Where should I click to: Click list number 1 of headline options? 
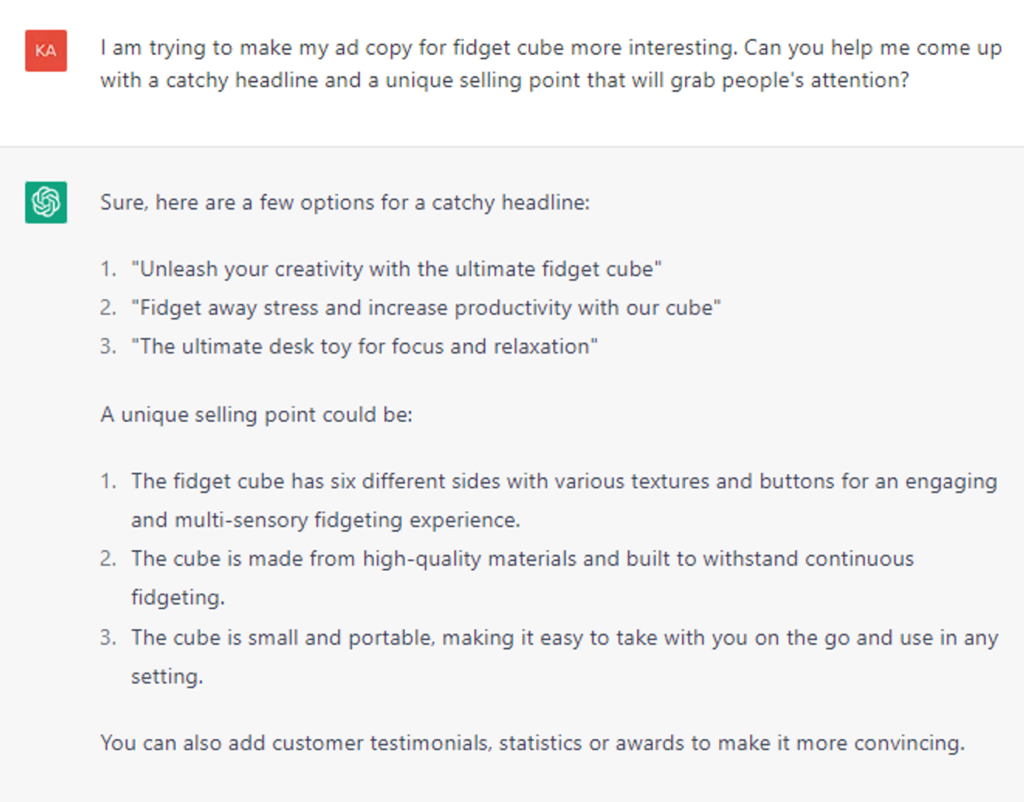tap(108, 269)
